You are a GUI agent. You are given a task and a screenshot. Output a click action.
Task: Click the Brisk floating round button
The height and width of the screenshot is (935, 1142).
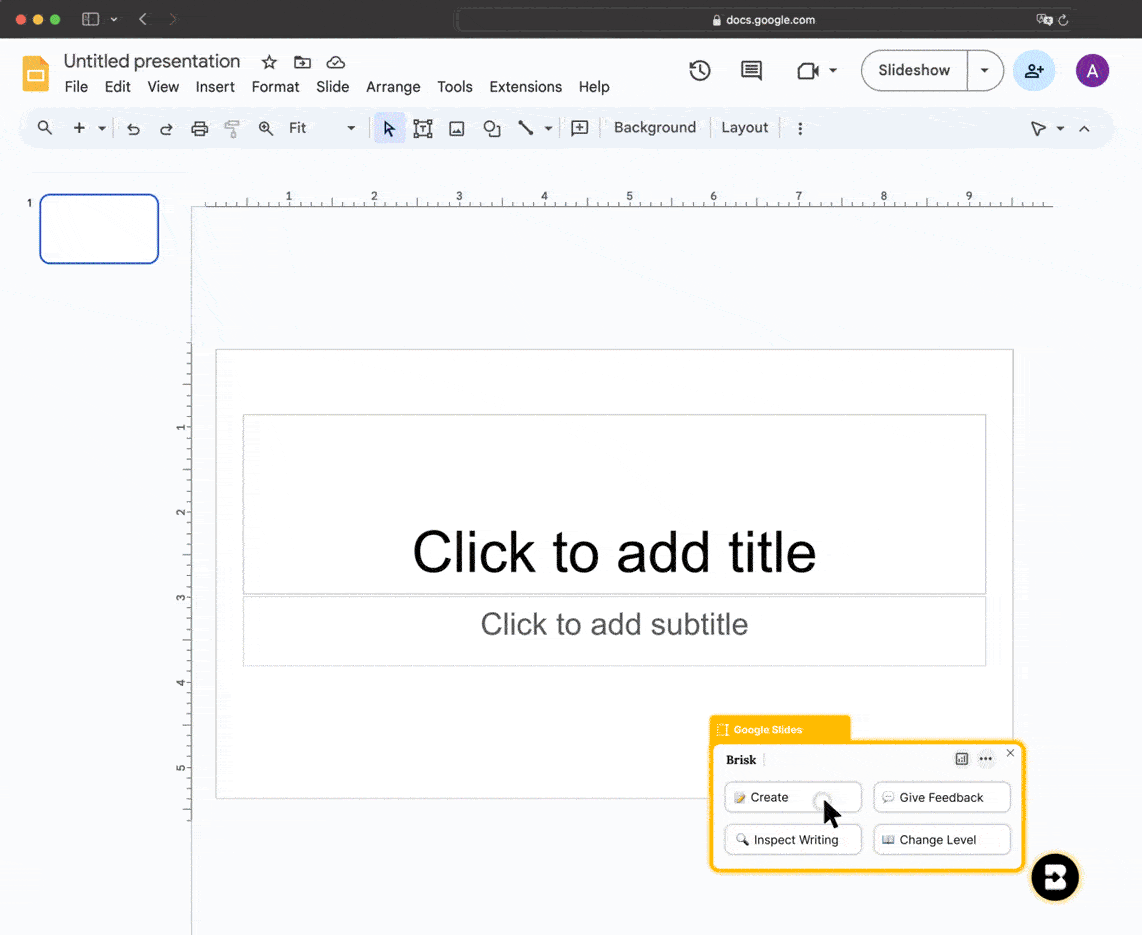(1055, 878)
